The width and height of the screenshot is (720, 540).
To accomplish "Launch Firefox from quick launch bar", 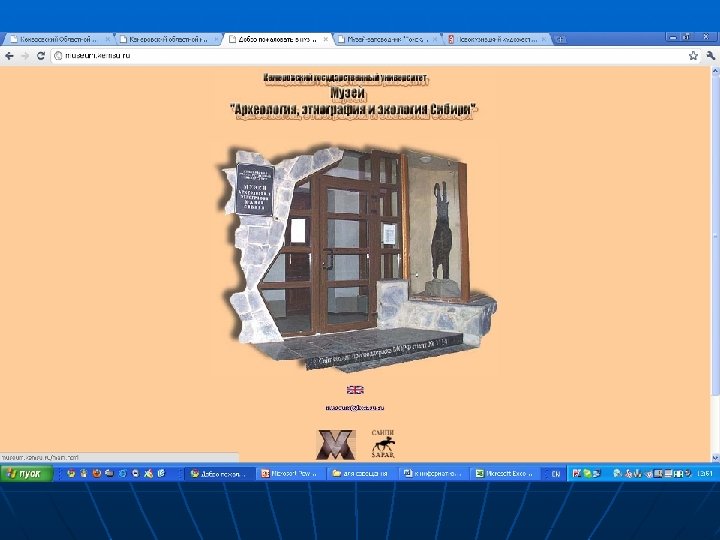I will [96, 473].
